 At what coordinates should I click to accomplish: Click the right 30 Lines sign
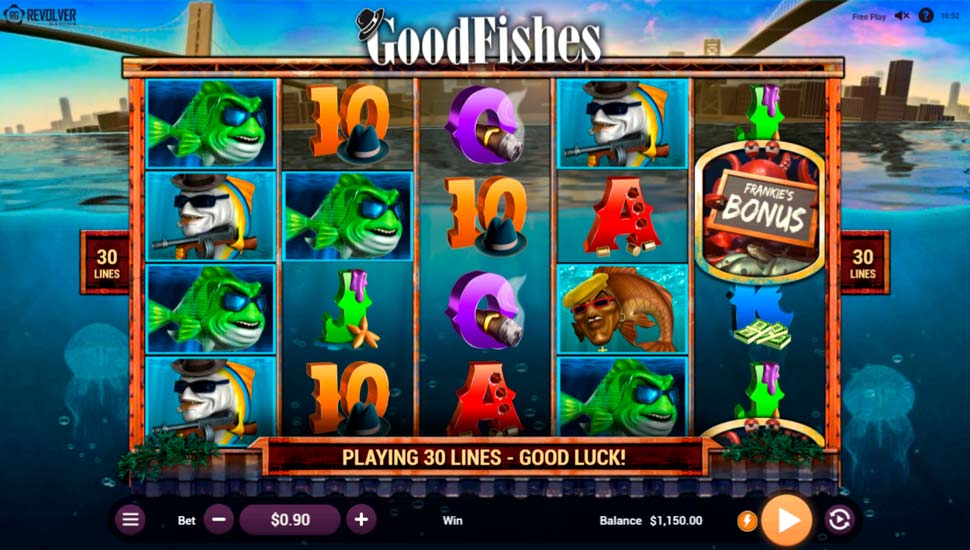point(864,262)
